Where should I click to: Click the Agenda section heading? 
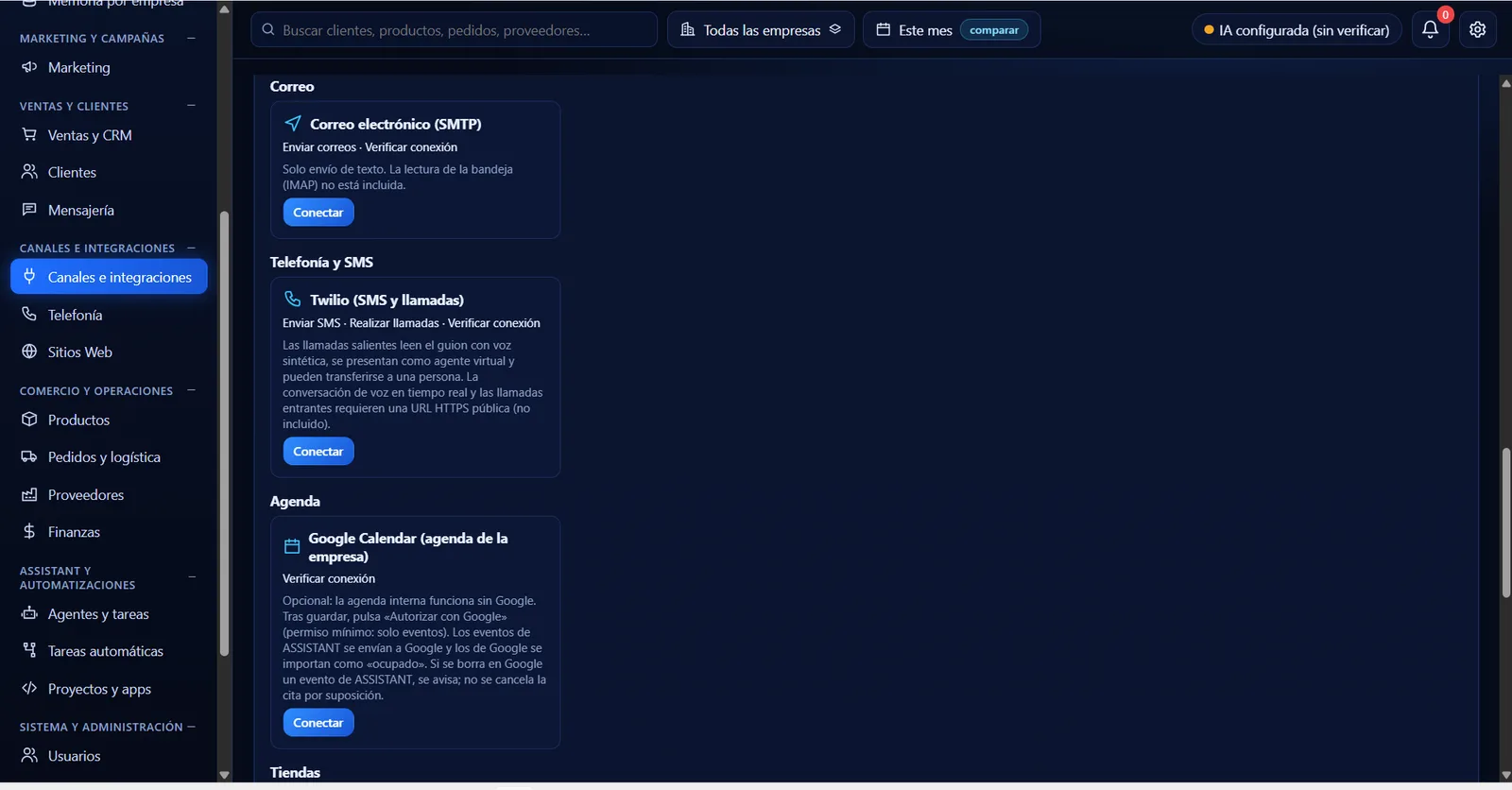[x=295, y=502]
